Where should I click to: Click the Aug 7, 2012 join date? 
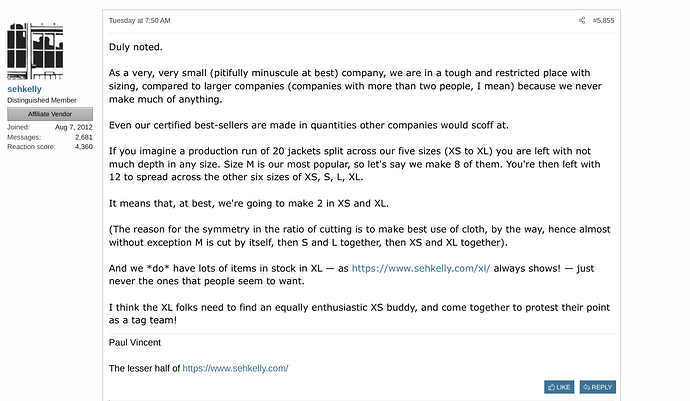tap(74, 127)
